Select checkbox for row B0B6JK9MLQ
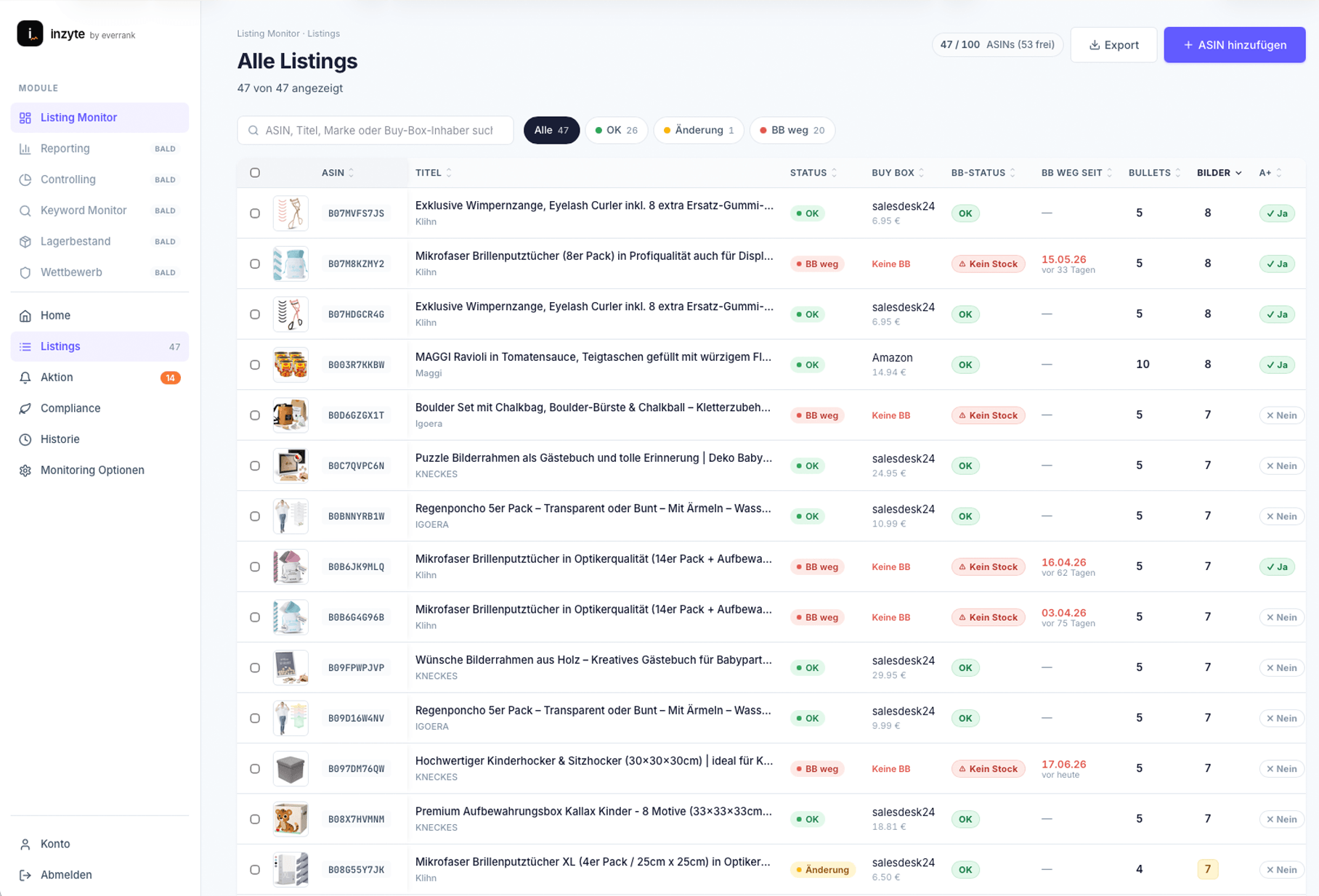 click(x=255, y=566)
